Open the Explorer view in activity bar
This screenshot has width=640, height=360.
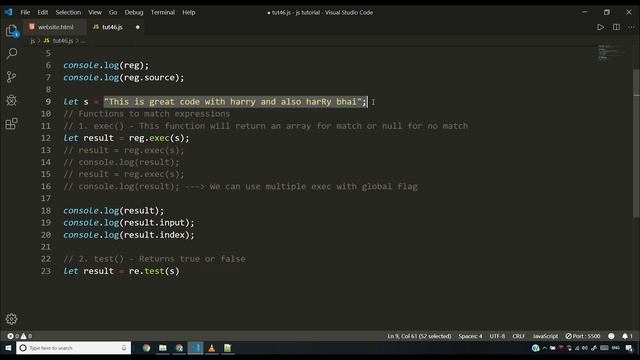click(11, 31)
